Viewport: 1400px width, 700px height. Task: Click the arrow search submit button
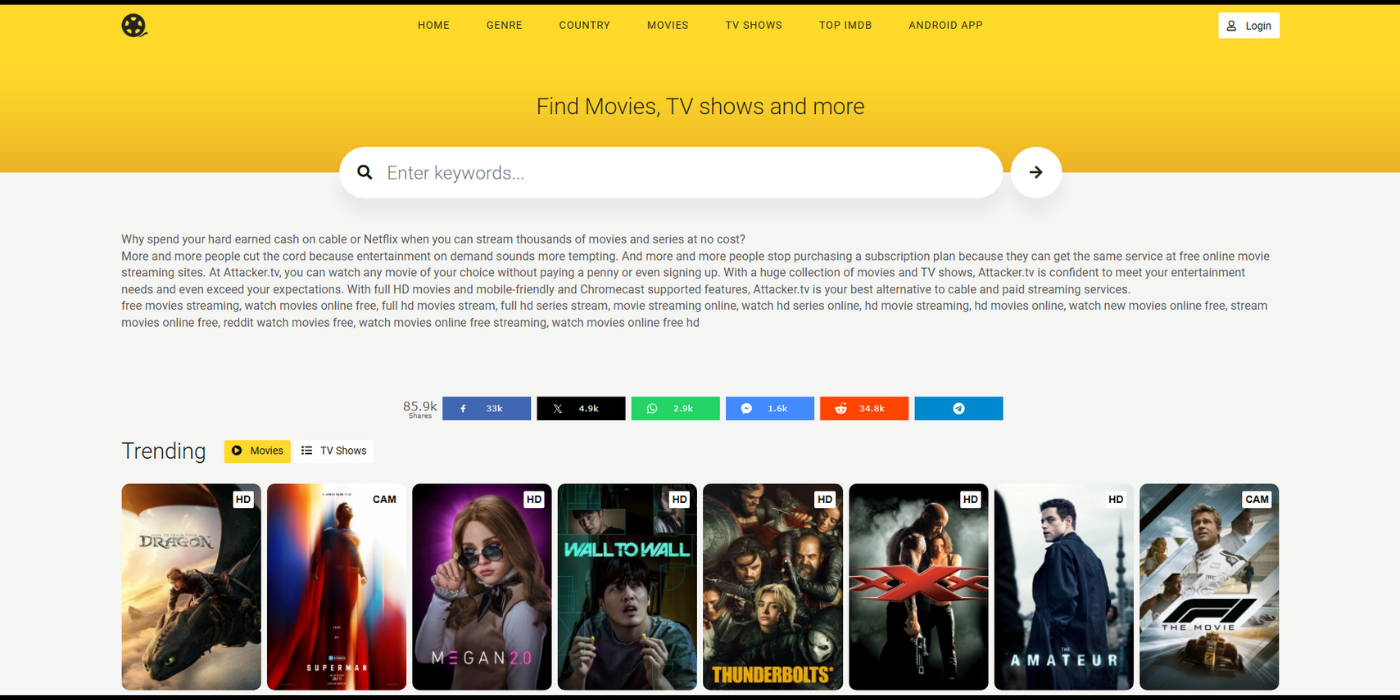point(1036,172)
